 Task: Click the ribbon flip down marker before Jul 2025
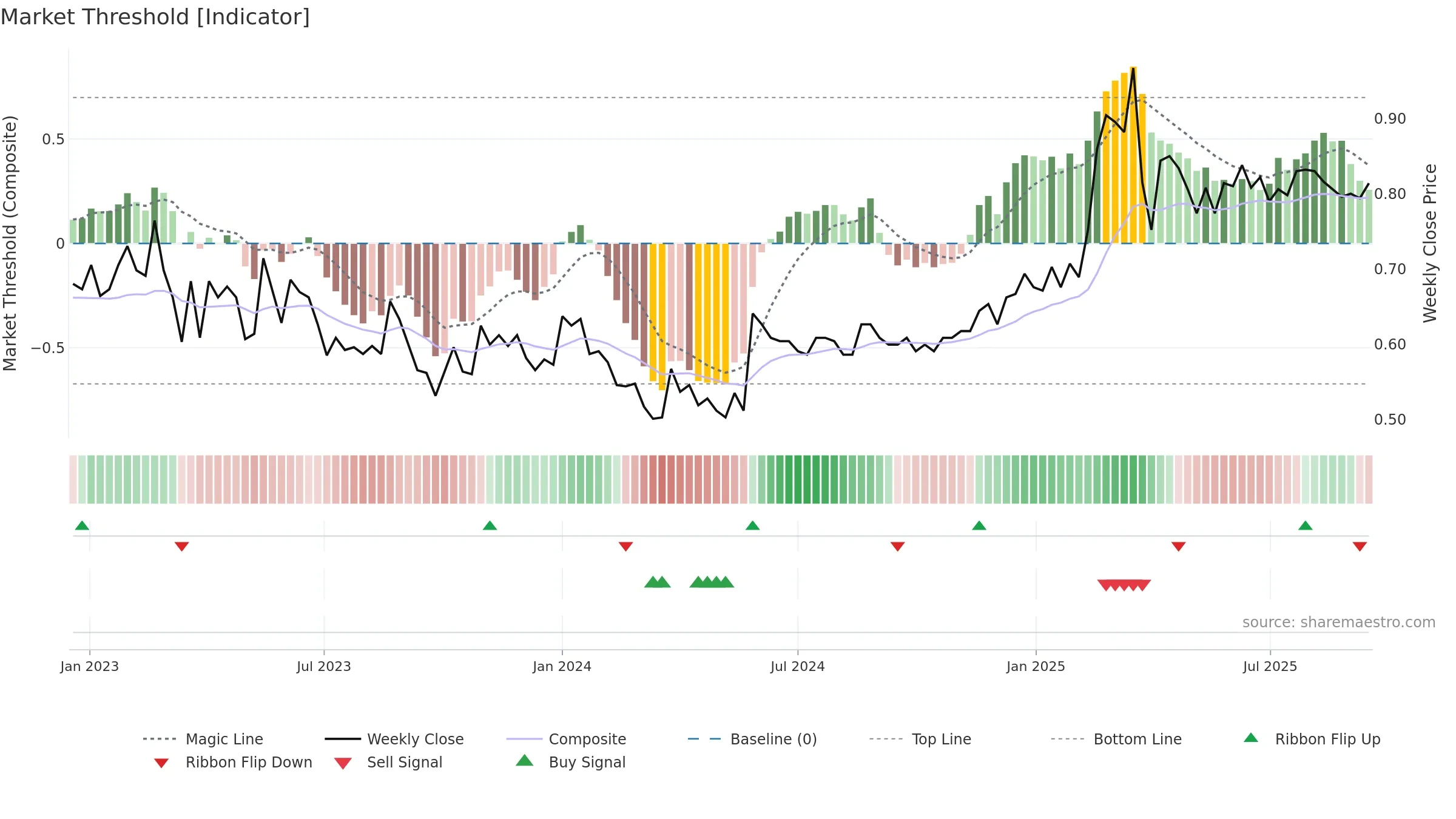(x=1178, y=547)
